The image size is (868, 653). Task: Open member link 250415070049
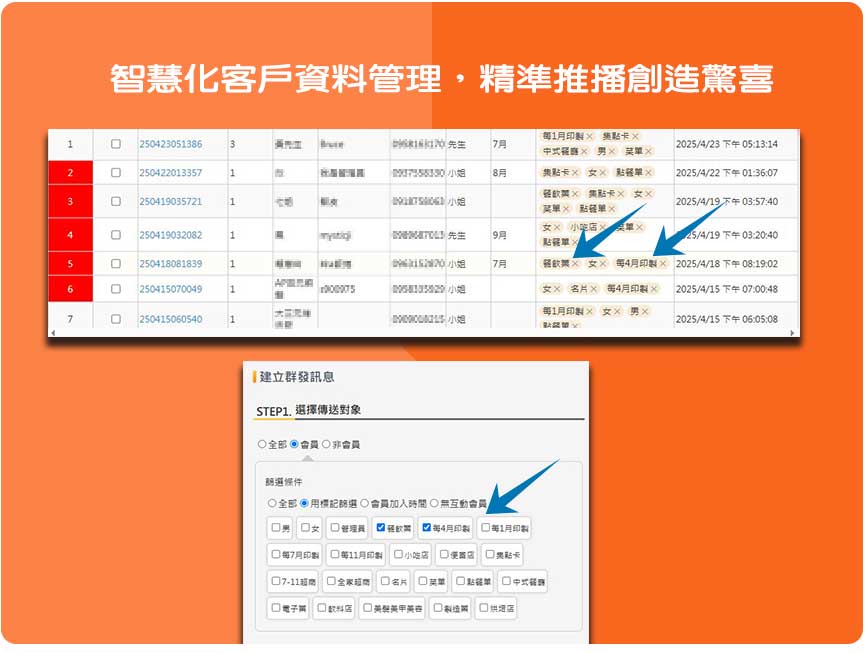pos(170,289)
